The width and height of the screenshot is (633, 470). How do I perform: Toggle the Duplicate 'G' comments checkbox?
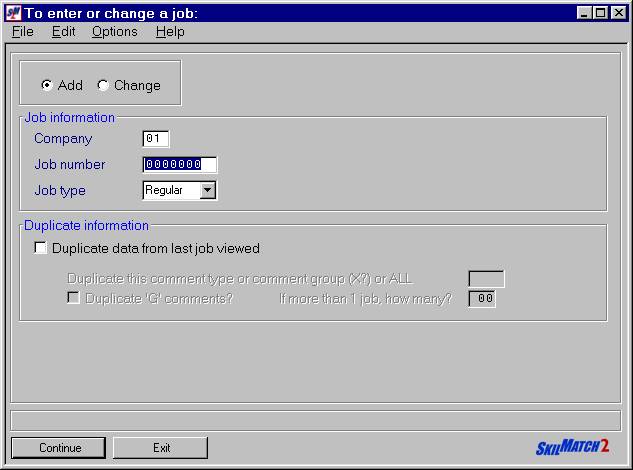tap(73, 298)
